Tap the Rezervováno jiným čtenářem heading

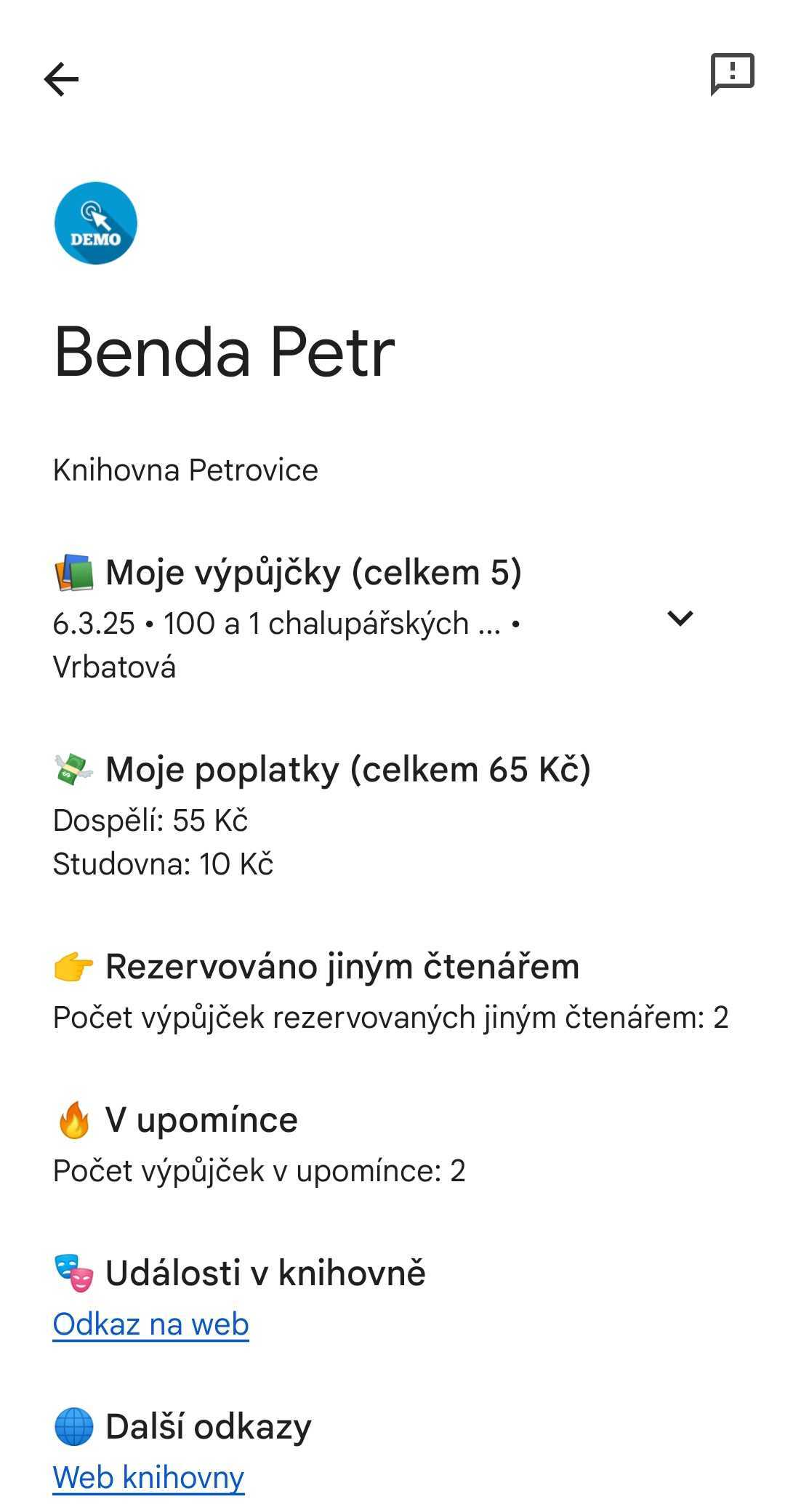(x=342, y=967)
